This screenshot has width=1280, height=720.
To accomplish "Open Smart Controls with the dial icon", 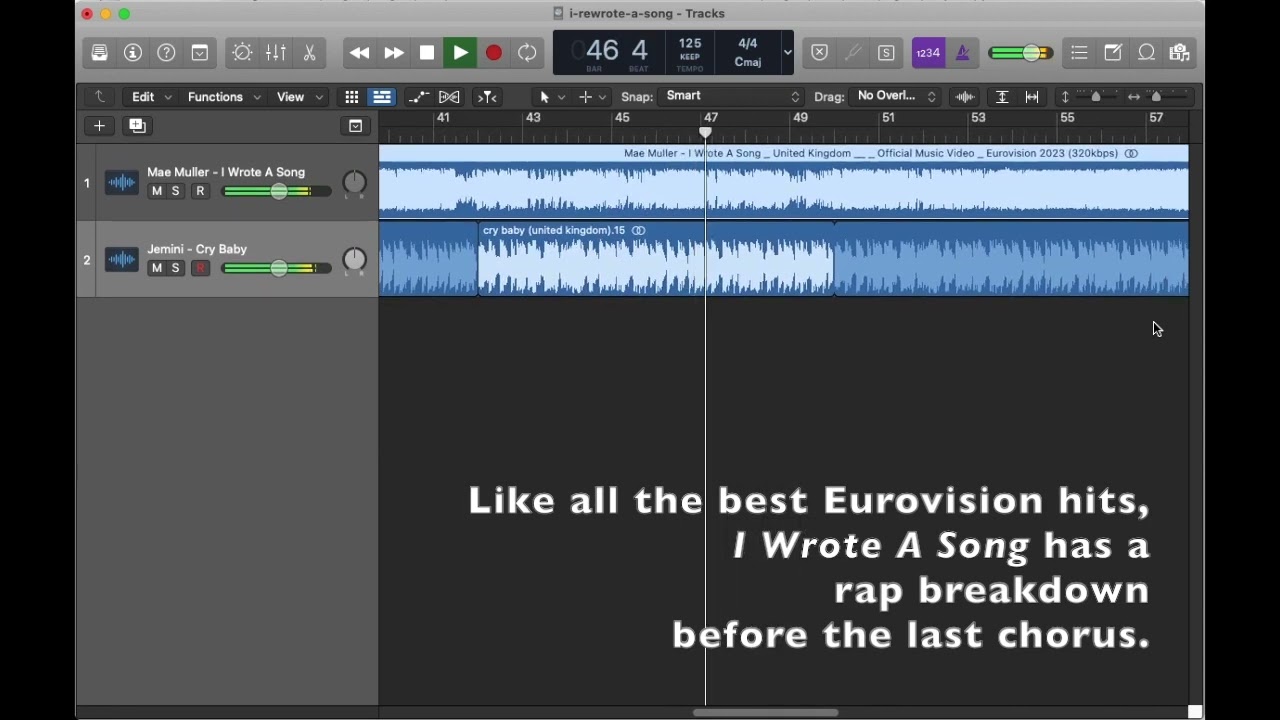I will tap(242, 53).
